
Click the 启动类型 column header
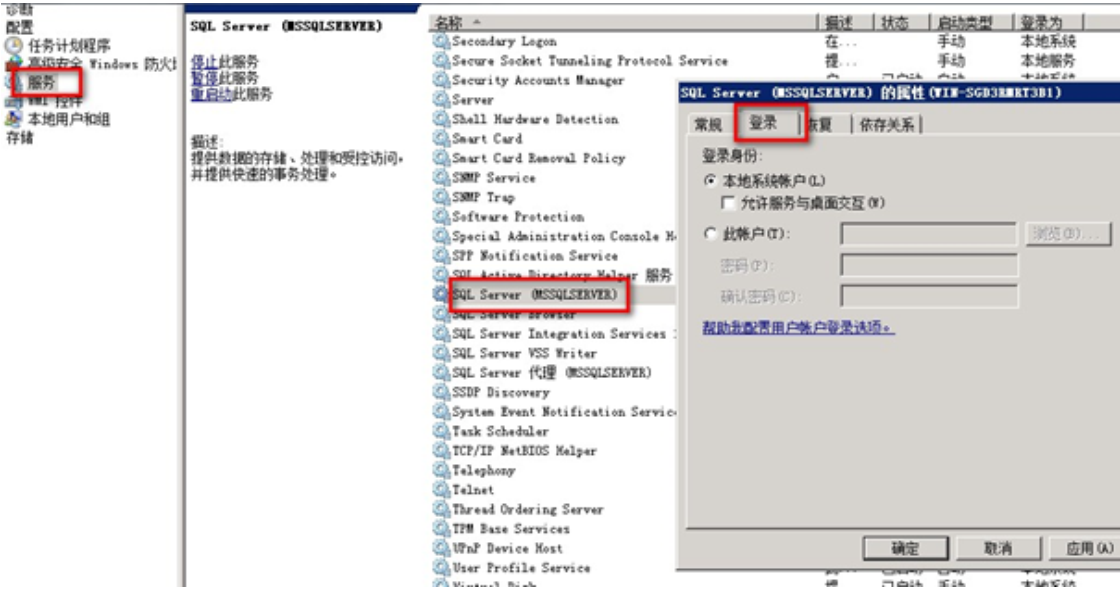coord(970,23)
